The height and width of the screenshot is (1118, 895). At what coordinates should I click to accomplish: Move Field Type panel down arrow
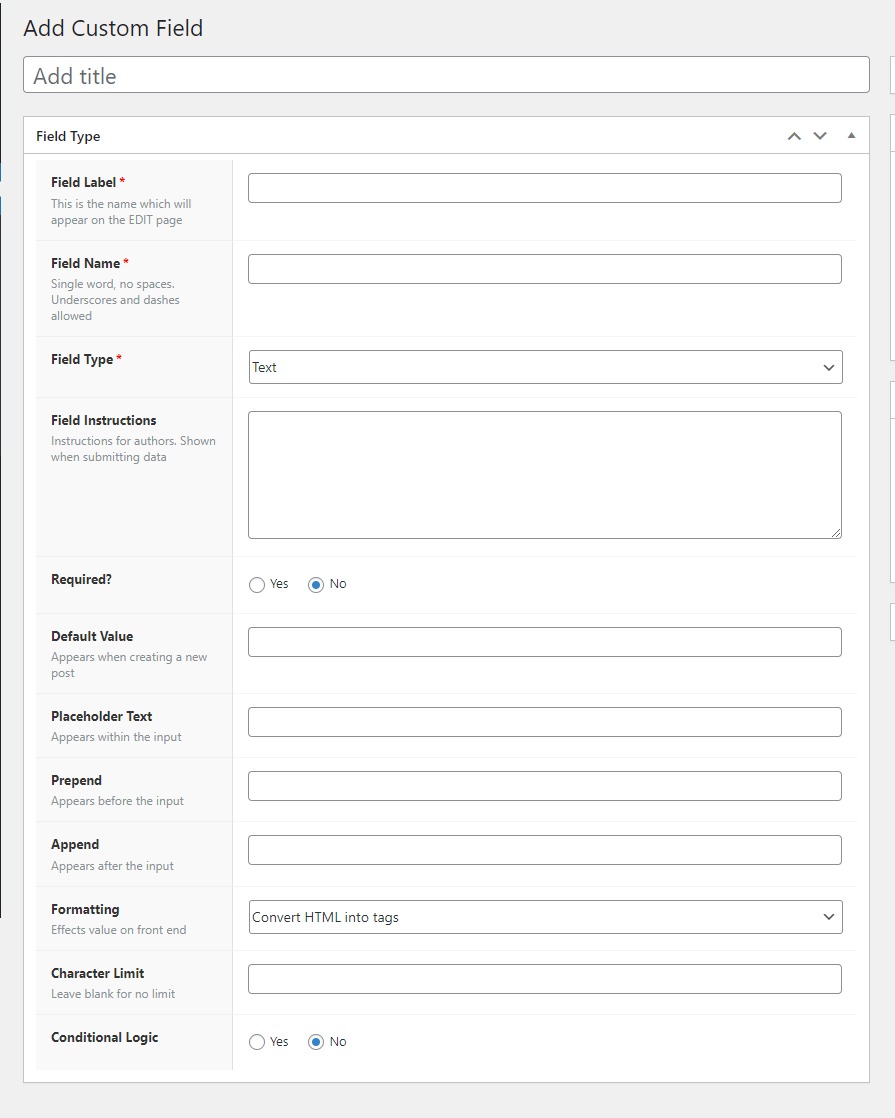[x=820, y=135]
